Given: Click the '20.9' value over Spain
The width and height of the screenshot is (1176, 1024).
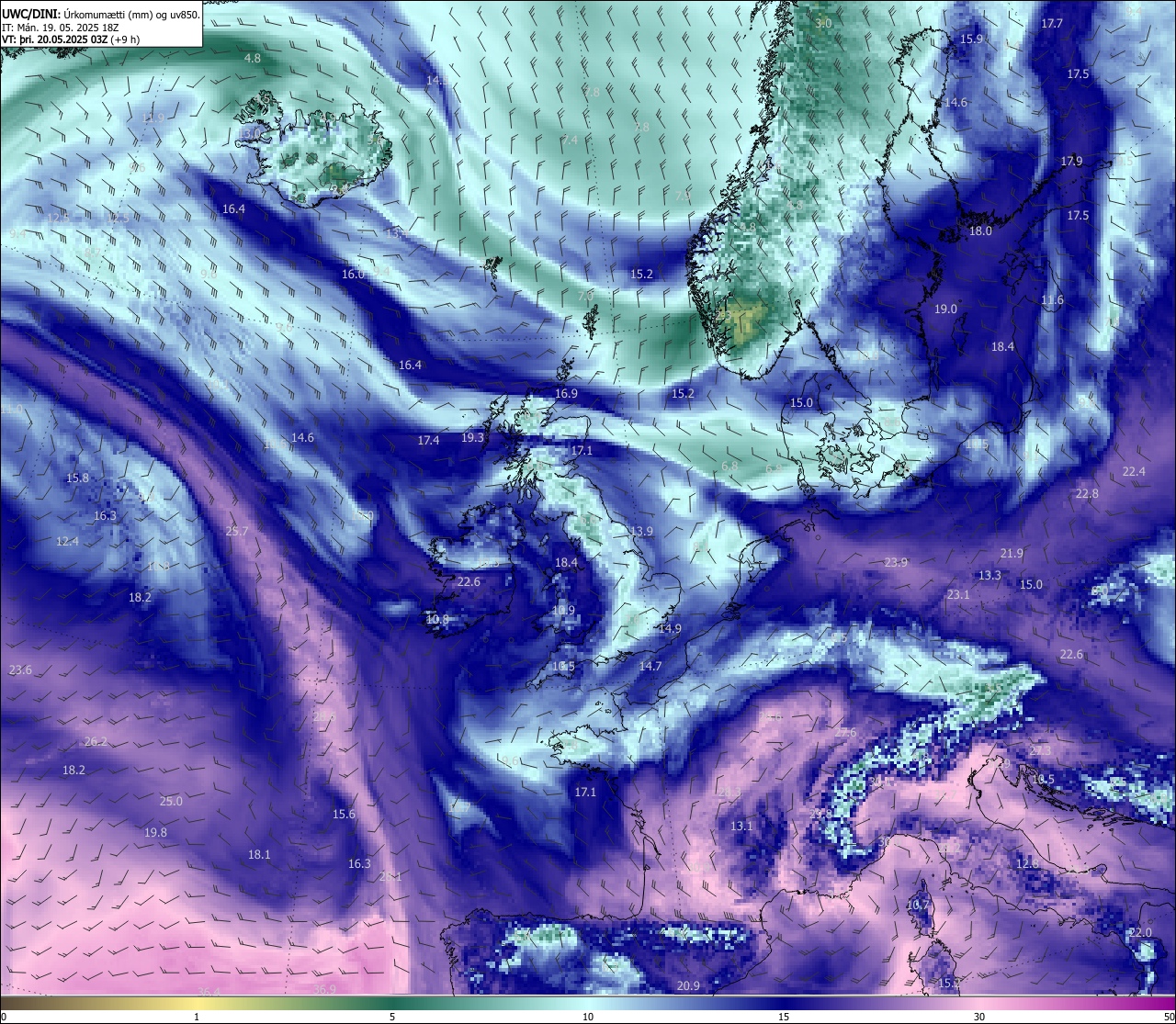Looking at the screenshot, I should (x=688, y=986).
